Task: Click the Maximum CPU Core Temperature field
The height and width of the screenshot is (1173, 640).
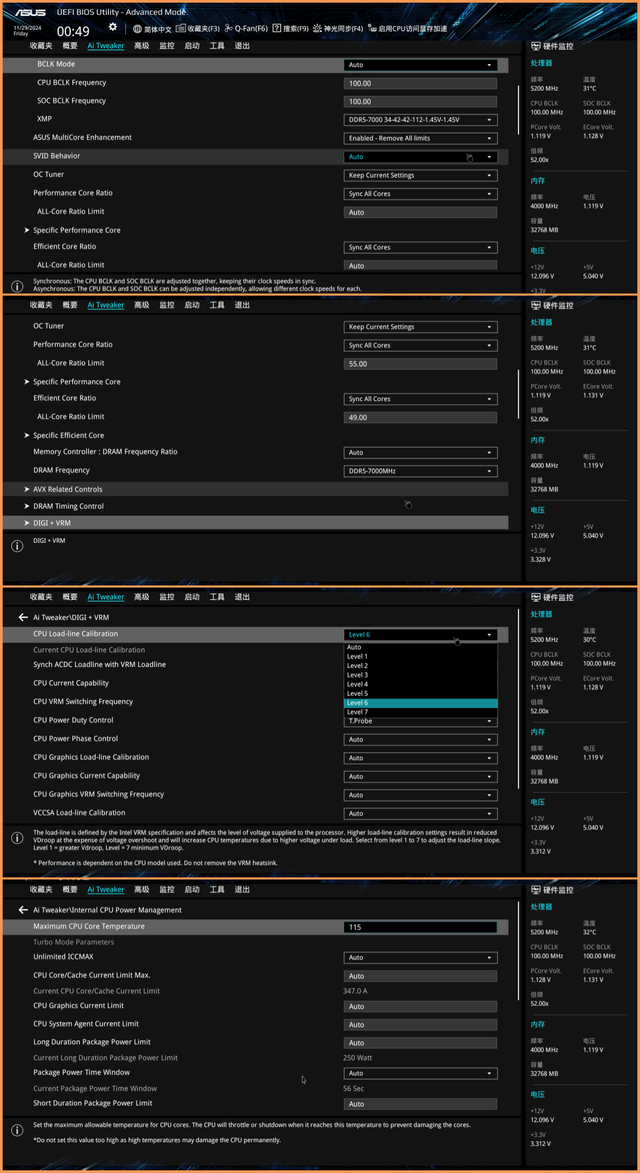Action: [420, 927]
